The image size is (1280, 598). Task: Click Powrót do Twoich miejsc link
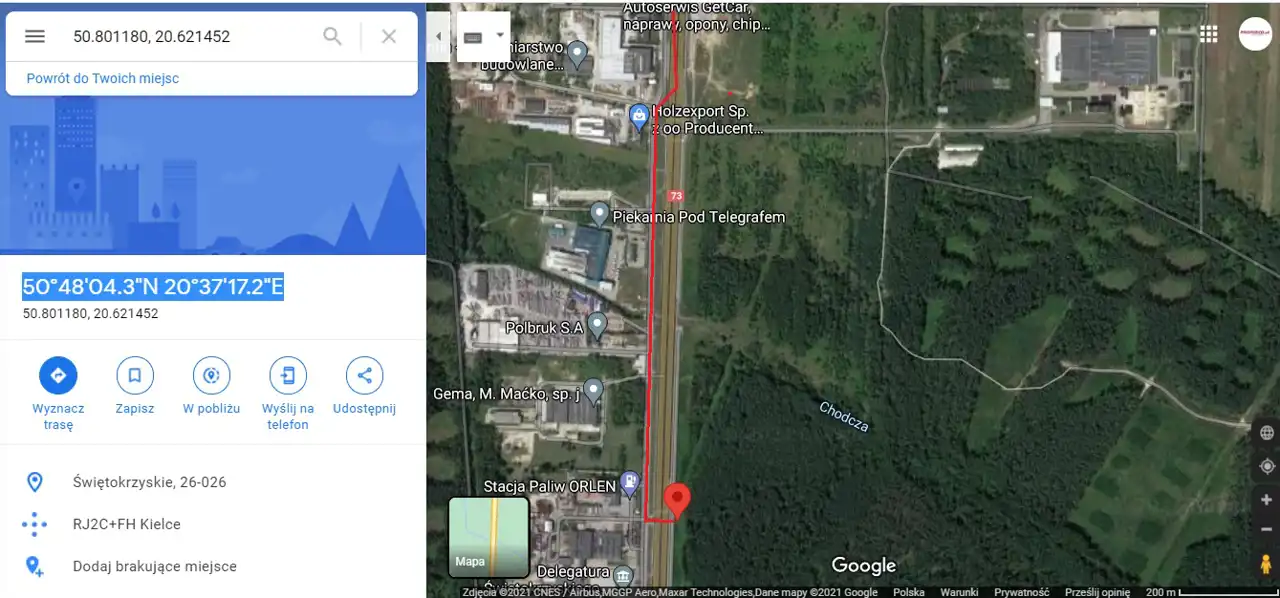click(x=103, y=78)
